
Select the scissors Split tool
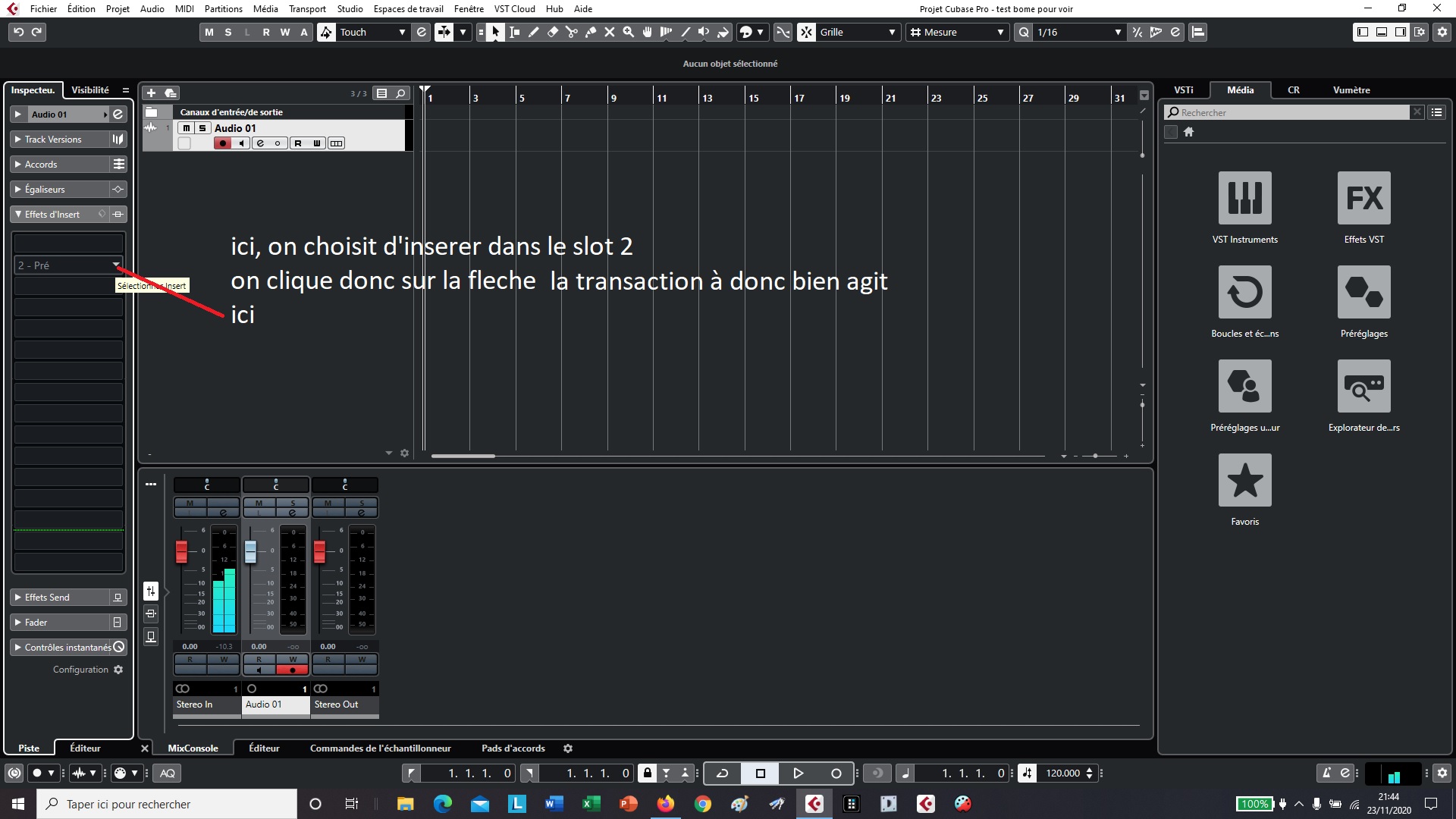(573, 33)
